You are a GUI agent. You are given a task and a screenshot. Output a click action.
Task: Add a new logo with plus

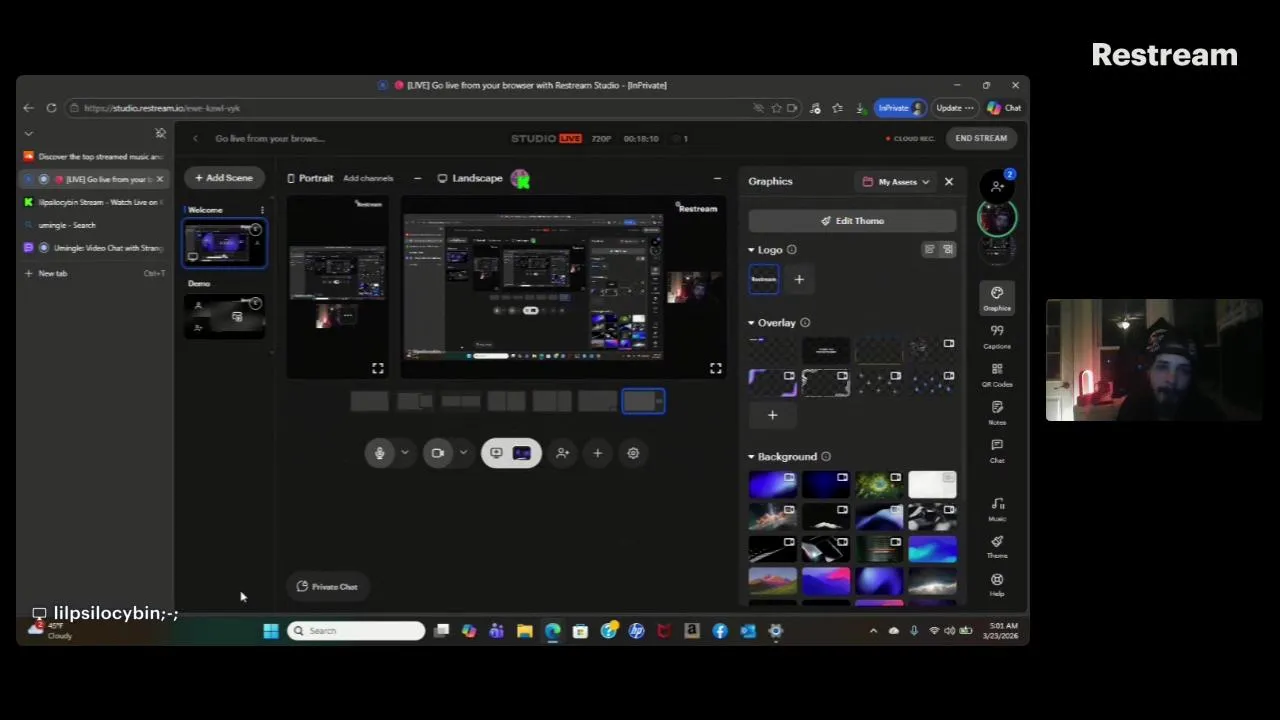click(x=799, y=280)
